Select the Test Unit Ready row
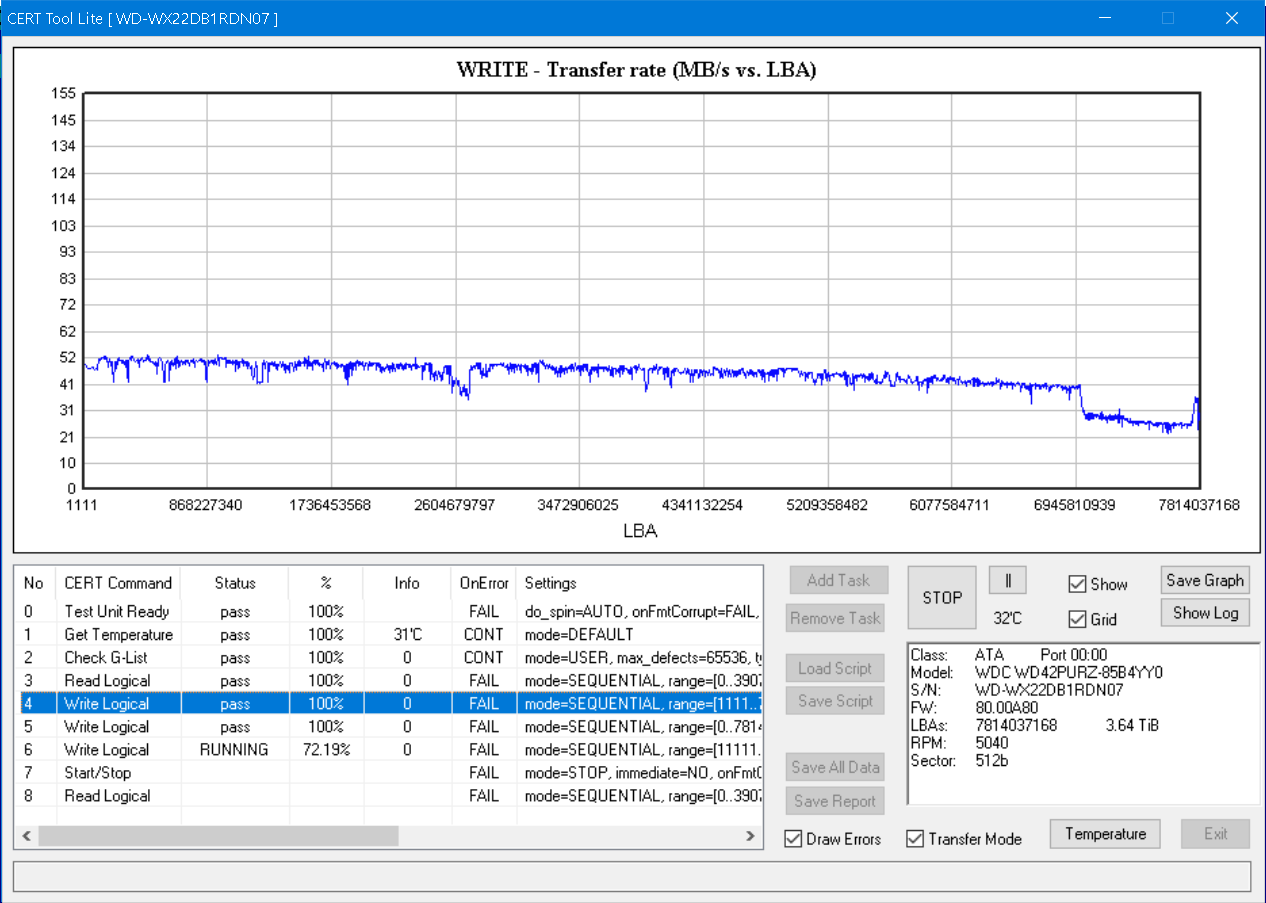This screenshot has height=903, width=1266. coord(390,612)
